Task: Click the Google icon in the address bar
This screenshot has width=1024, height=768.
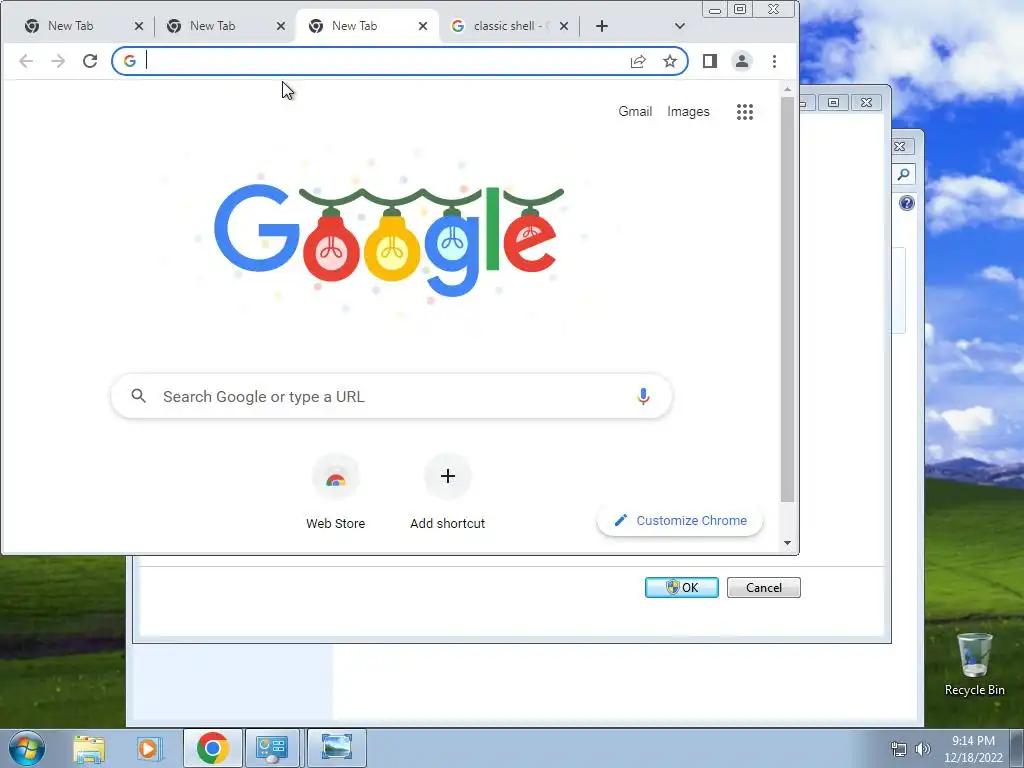Action: [130, 61]
